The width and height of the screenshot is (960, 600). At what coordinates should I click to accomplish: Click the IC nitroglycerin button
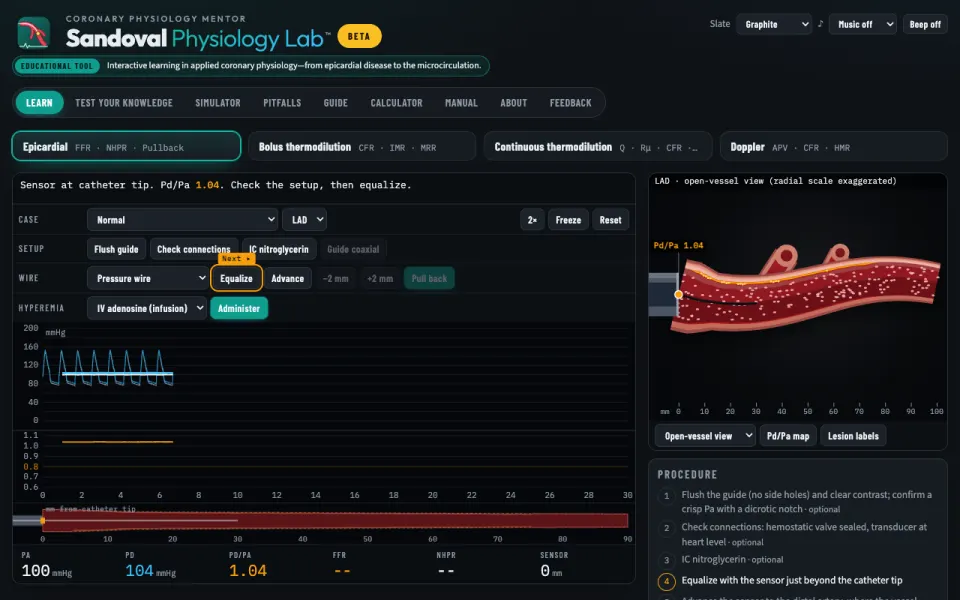(x=279, y=249)
